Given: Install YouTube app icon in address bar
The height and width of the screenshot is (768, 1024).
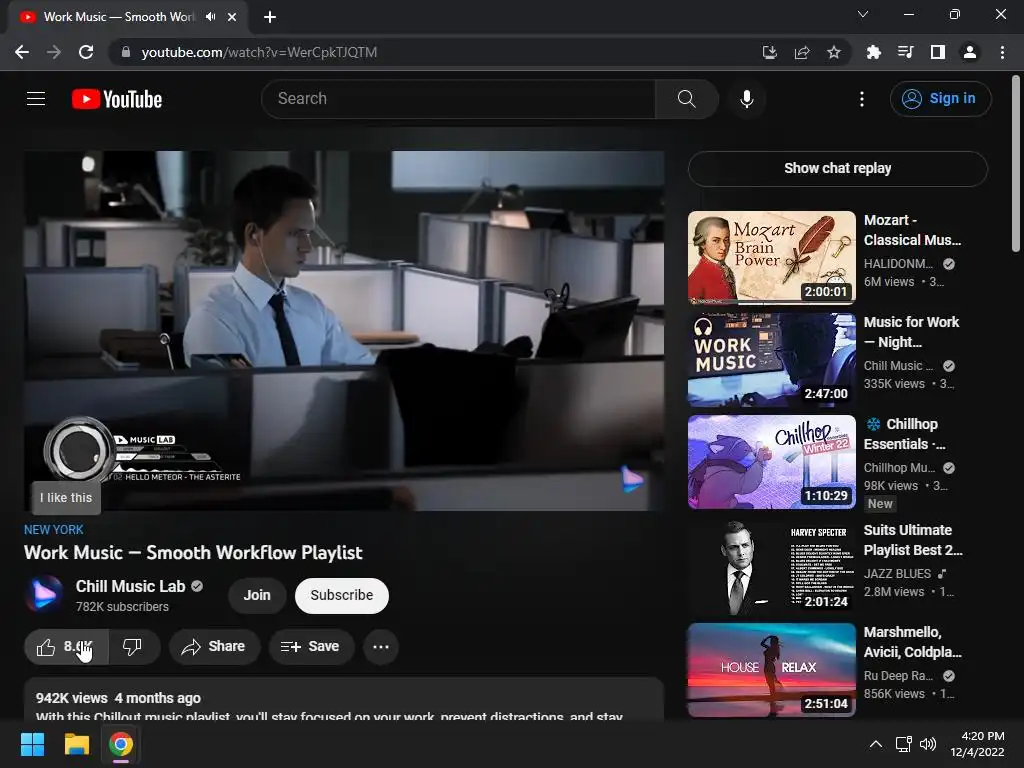Looking at the screenshot, I should pyautogui.click(x=770, y=52).
